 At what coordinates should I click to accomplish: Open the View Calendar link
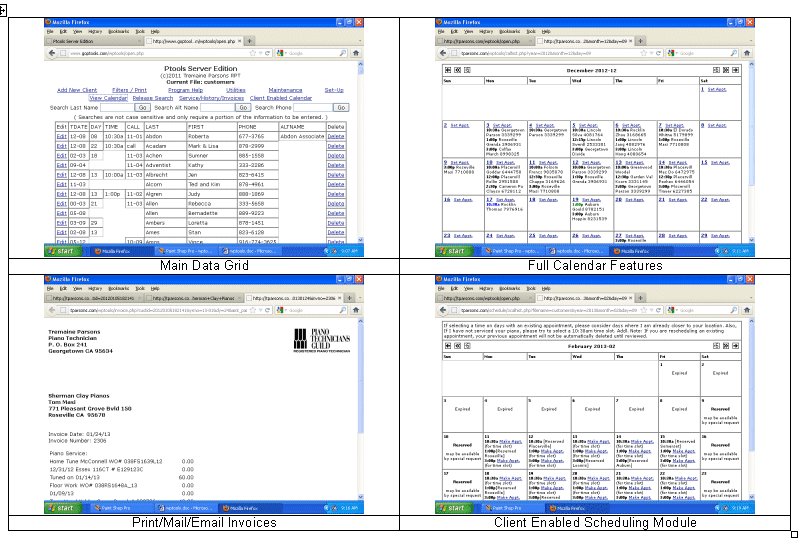click(109, 98)
